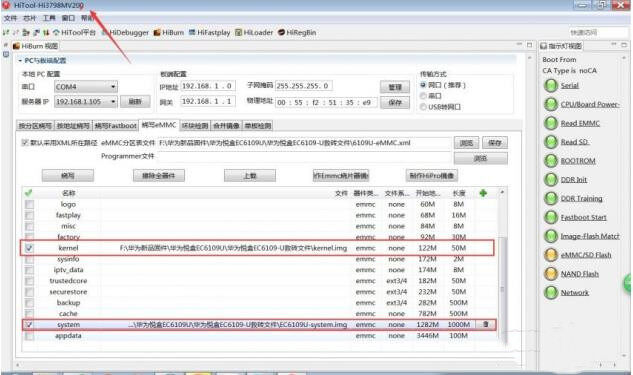Open the fourth menu (窗口) in menu bar

pos(68,18)
